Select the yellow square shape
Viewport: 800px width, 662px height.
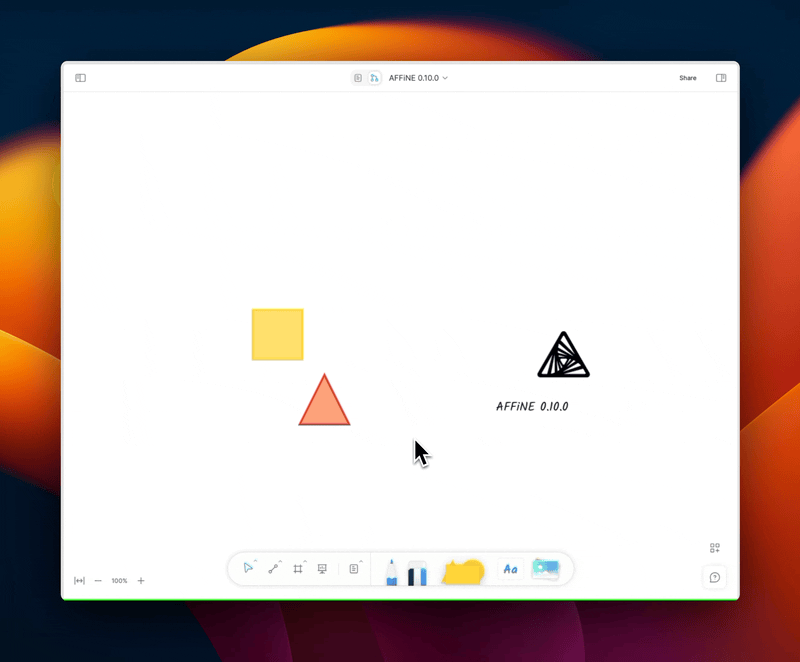click(x=278, y=335)
